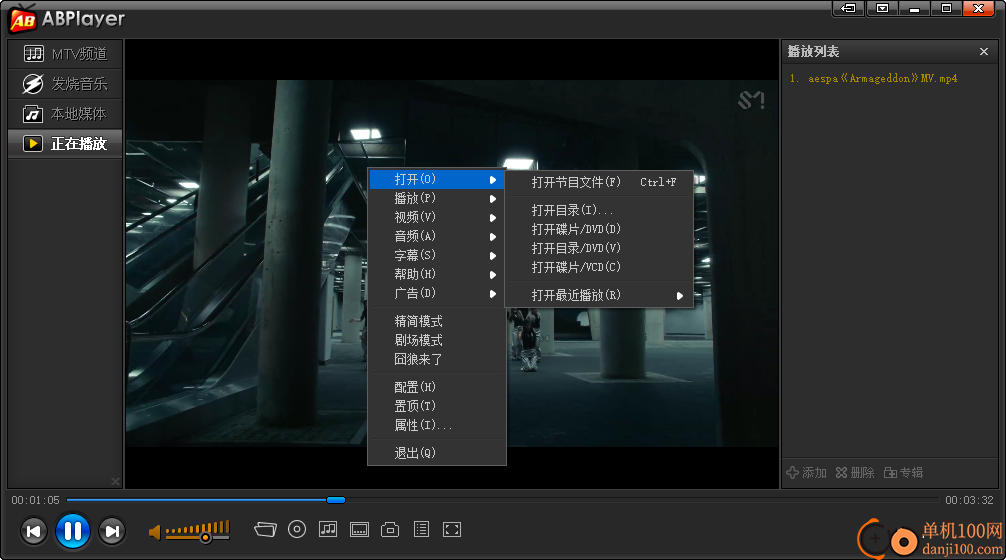Screen dimensions: 1006x560
Task: Click the subtitle screen toolbar icon
Action: click(x=359, y=530)
